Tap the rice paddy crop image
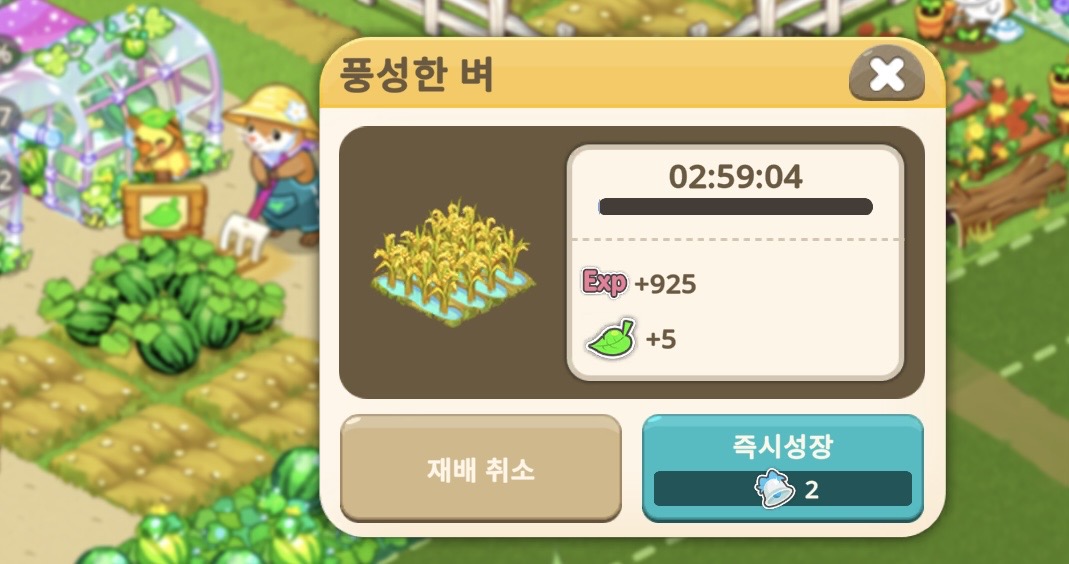Screen dimensions: 1069x564 pos(453,263)
